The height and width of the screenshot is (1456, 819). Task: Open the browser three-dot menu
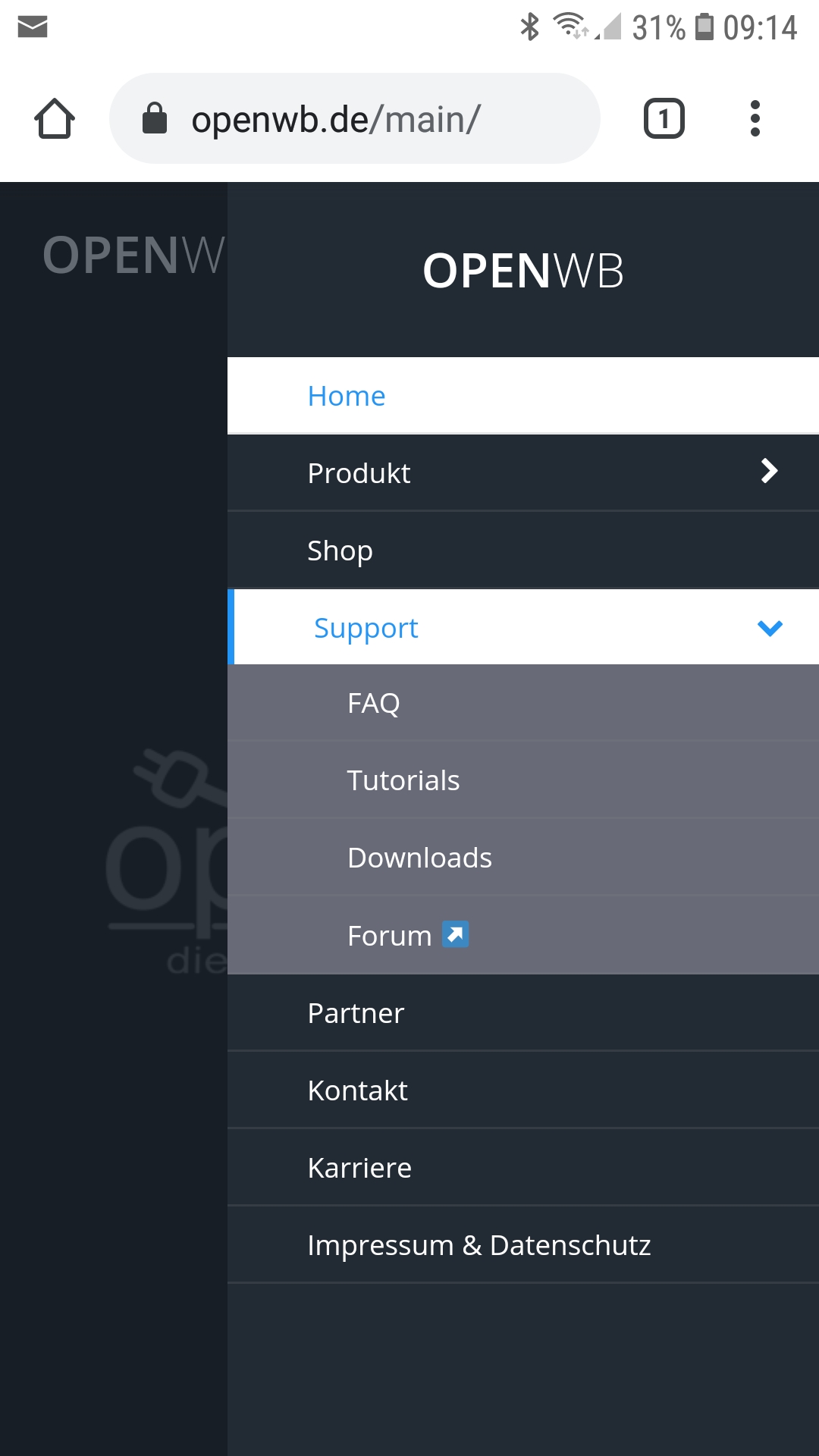point(755,119)
